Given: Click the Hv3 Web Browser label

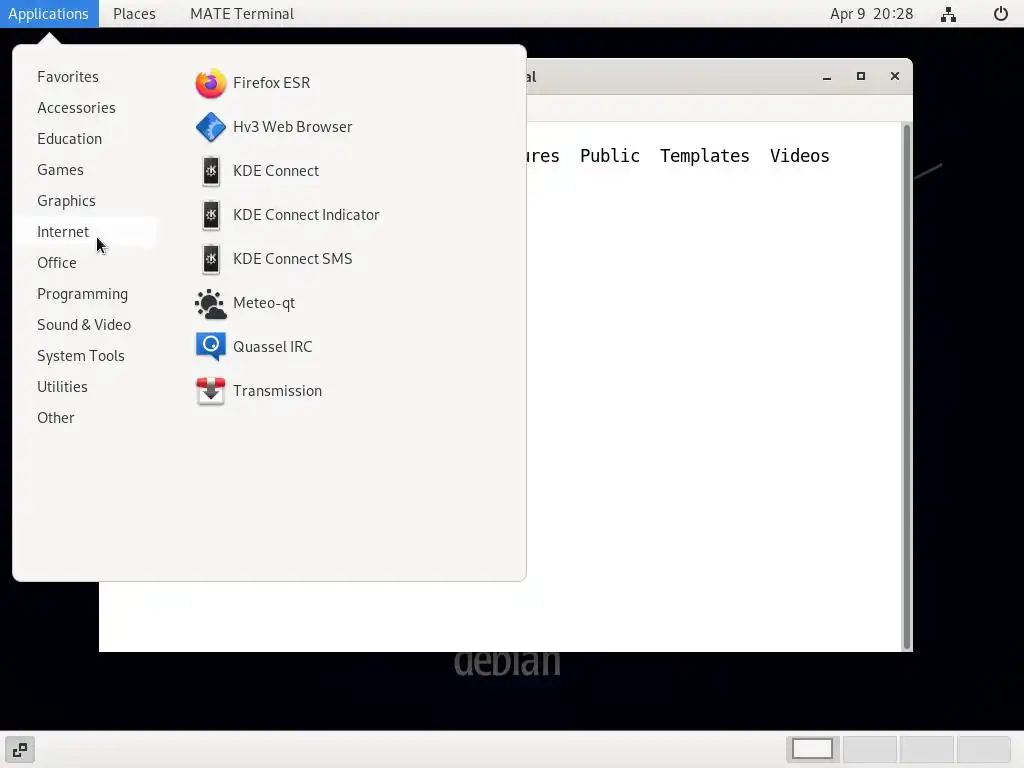Looking at the screenshot, I should pos(293,127).
